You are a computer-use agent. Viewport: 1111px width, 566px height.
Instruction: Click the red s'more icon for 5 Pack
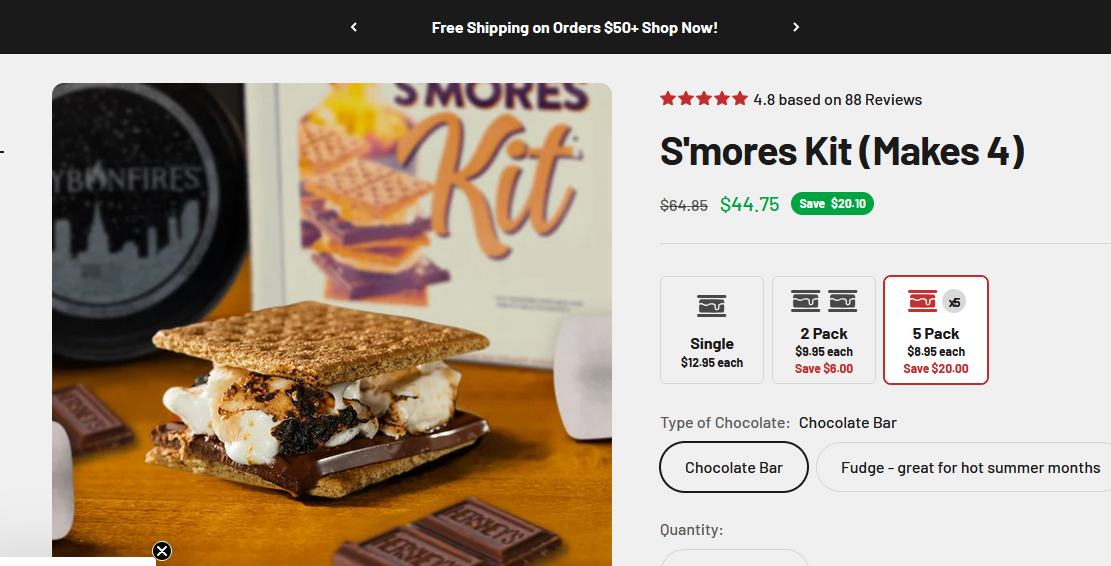point(922,301)
